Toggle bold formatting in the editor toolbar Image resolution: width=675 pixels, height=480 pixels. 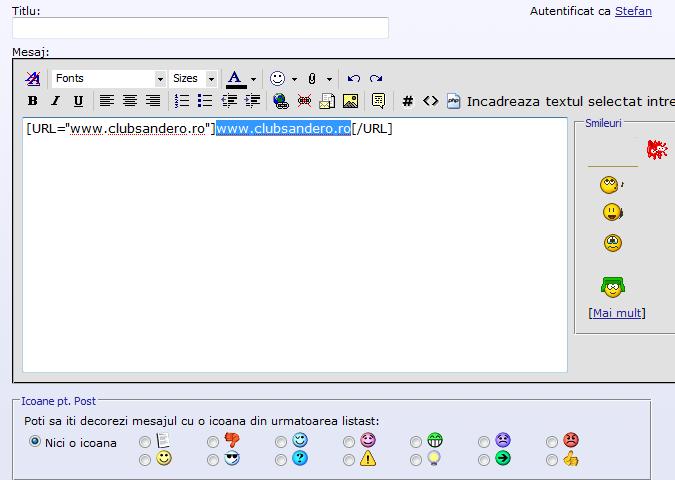(33, 101)
